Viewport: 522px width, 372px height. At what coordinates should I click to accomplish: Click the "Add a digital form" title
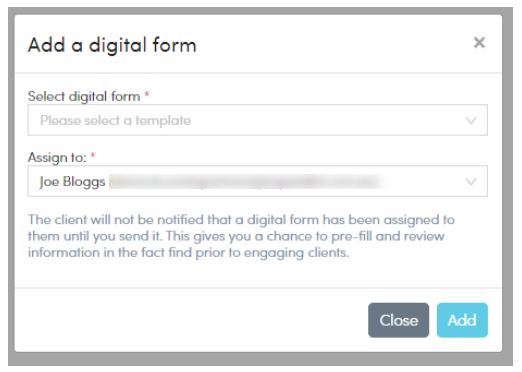pyautogui.click(x=112, y=45)
